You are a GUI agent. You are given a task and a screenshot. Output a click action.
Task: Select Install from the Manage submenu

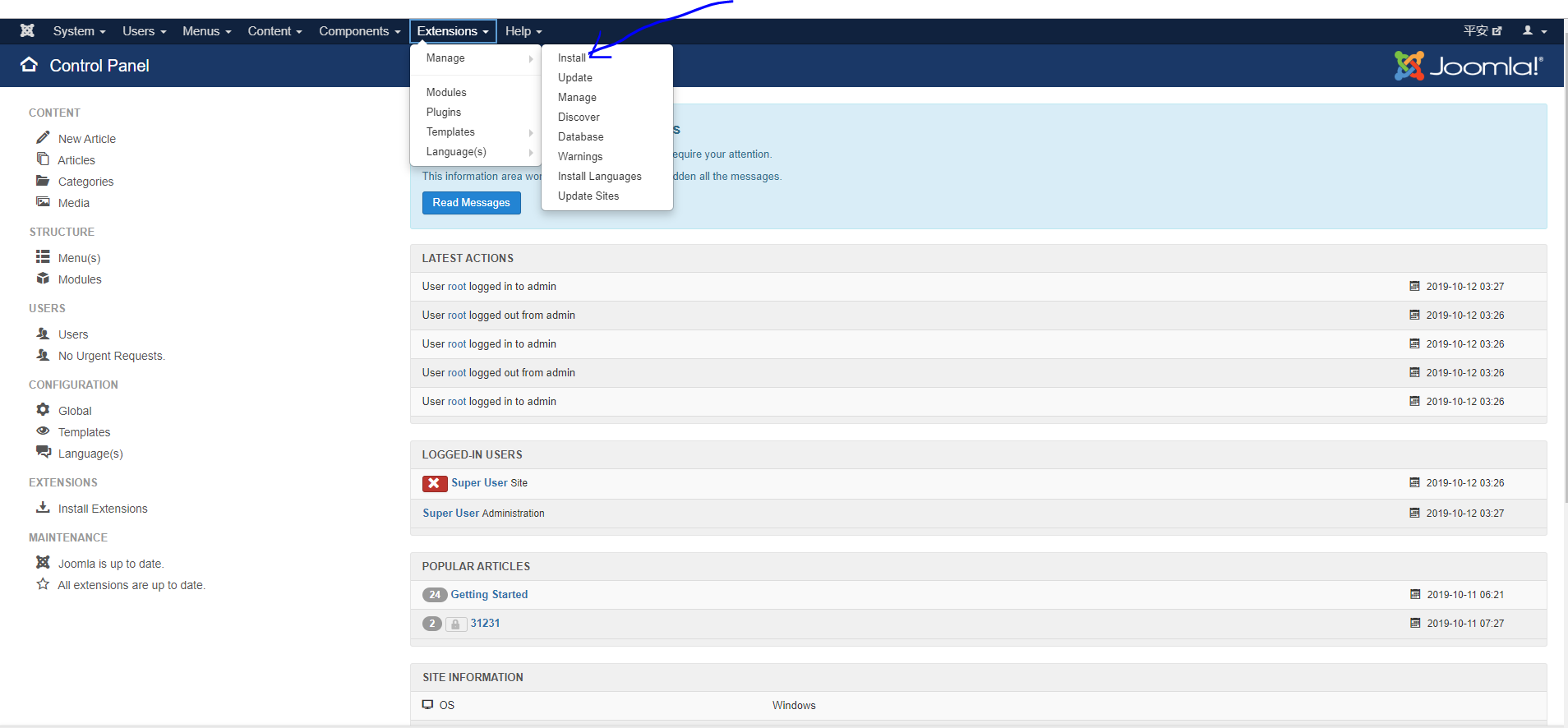pos(572,58)
